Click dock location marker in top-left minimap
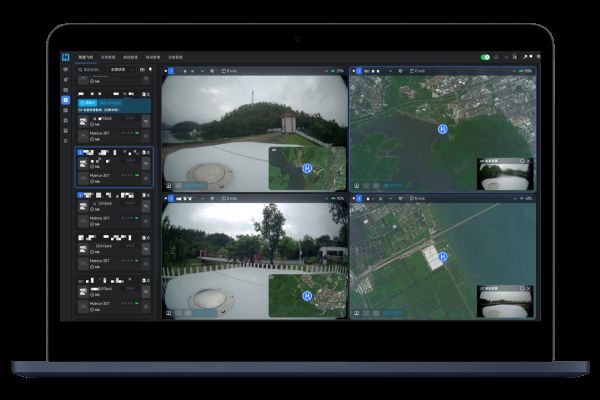 pos(308,169)
